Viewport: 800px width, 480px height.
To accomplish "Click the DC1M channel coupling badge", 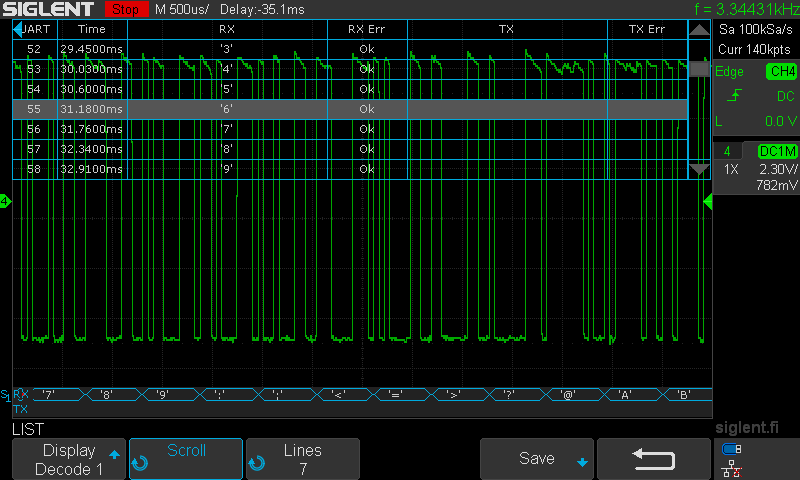I will click(x=778, y=151).
